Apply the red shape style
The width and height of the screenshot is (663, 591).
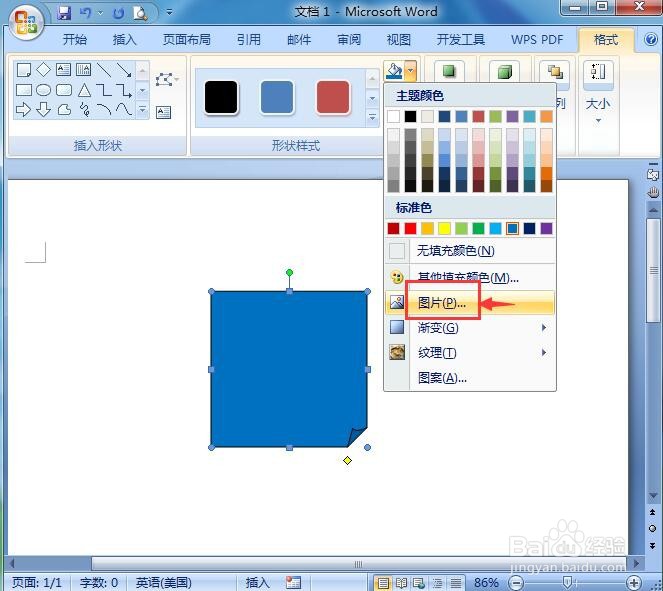pos(333,97)
